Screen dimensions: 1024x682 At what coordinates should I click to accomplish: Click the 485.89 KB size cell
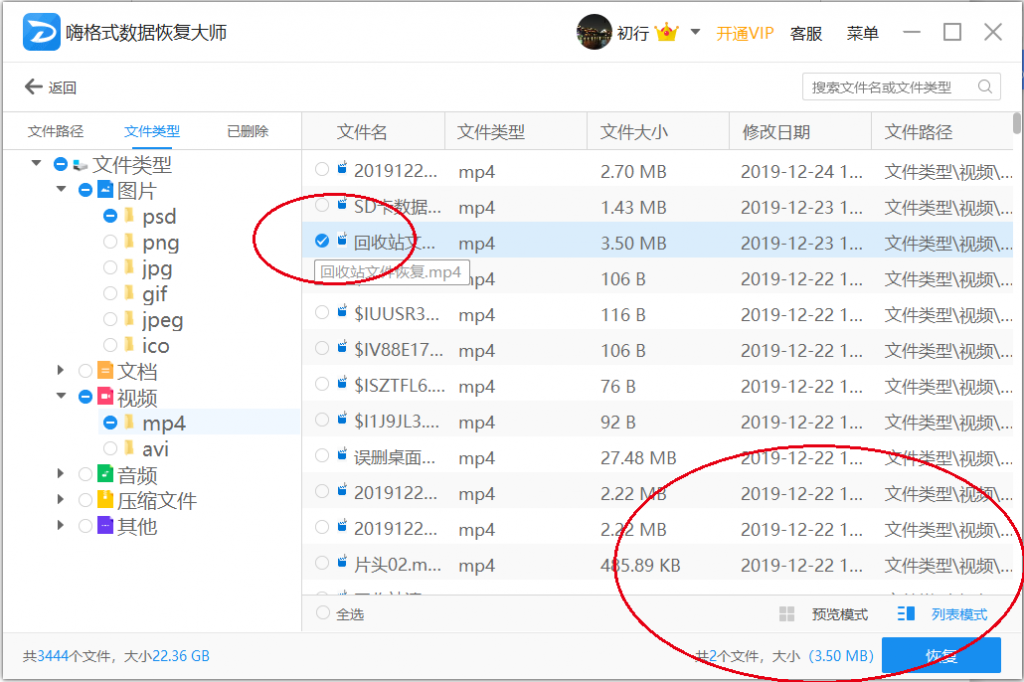point(640,565)
